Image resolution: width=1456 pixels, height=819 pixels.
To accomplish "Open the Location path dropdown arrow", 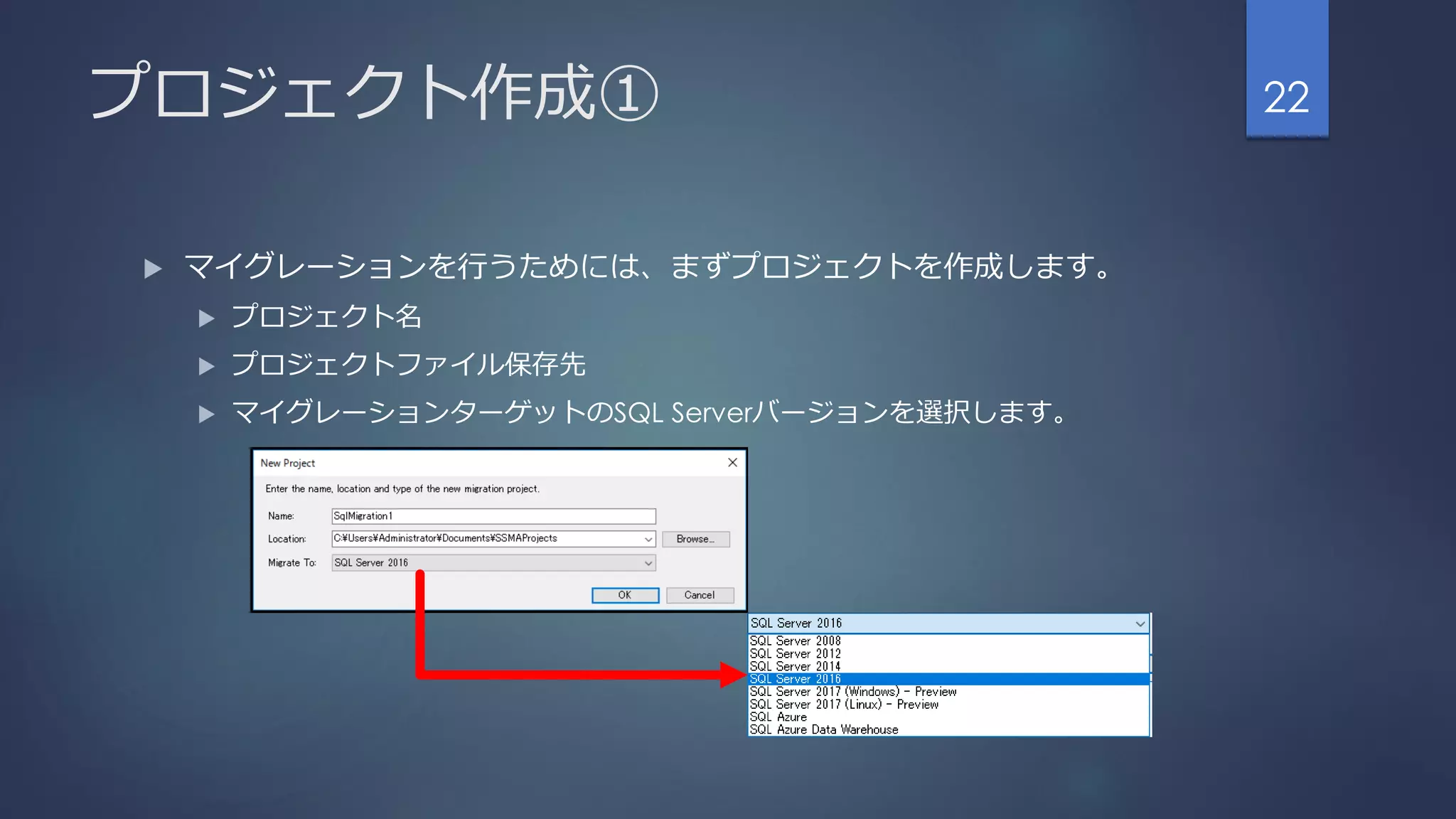I will 648,539.
